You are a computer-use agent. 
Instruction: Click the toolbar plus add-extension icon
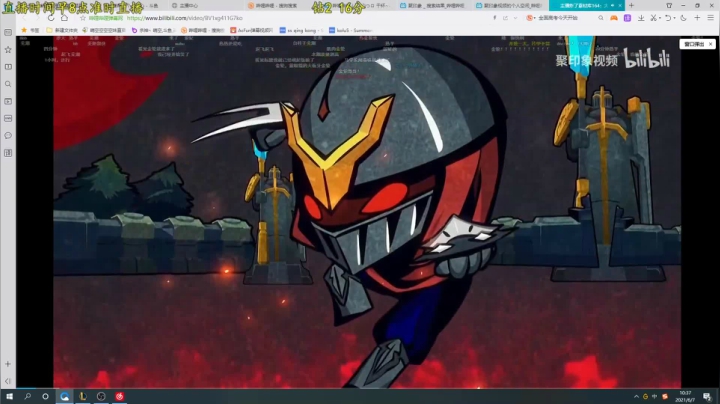pos(697,18)
